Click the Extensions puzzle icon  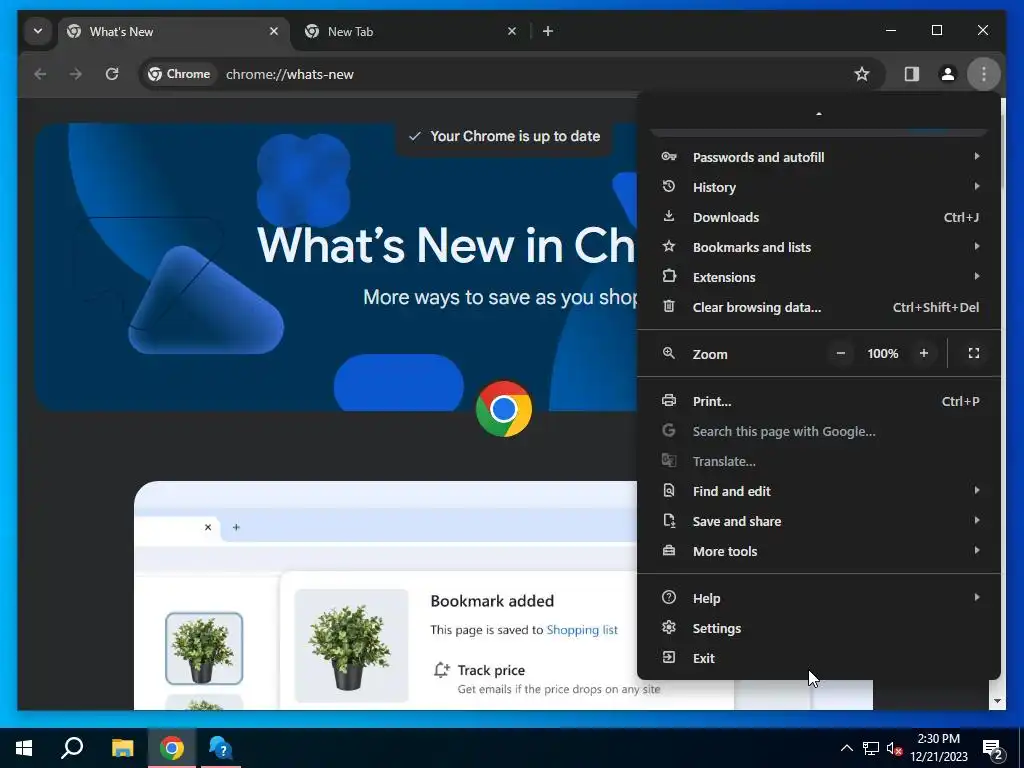click(669, 276)
